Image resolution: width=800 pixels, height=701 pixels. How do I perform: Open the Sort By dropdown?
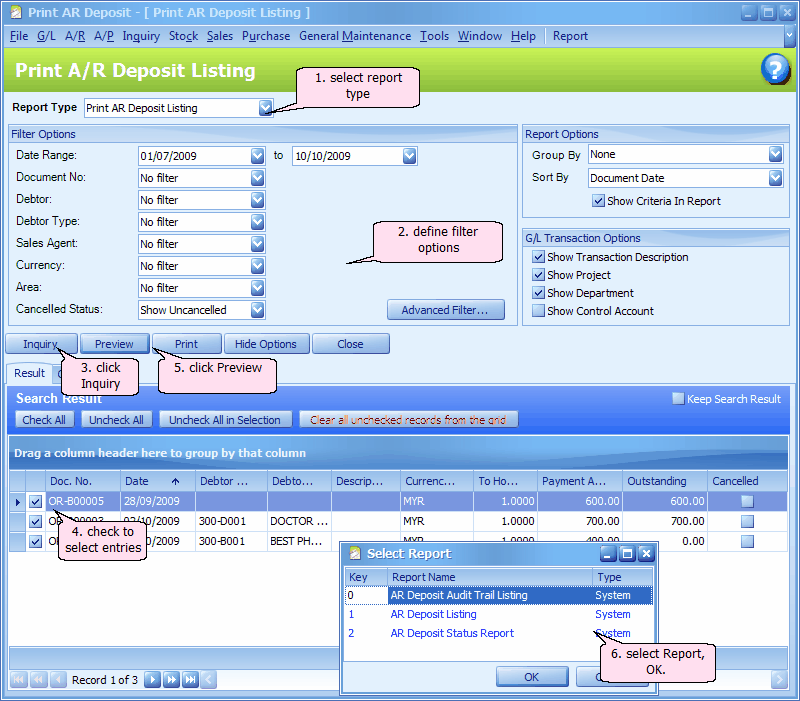[x=775, y=178]
